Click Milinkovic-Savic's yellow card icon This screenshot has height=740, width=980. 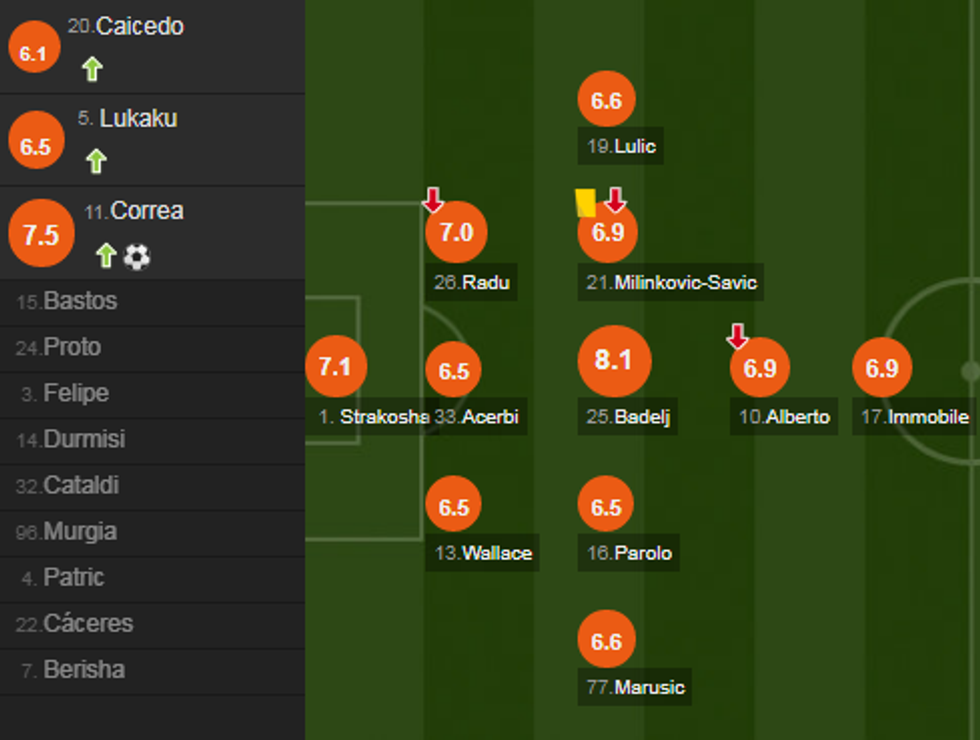(585, 202)
